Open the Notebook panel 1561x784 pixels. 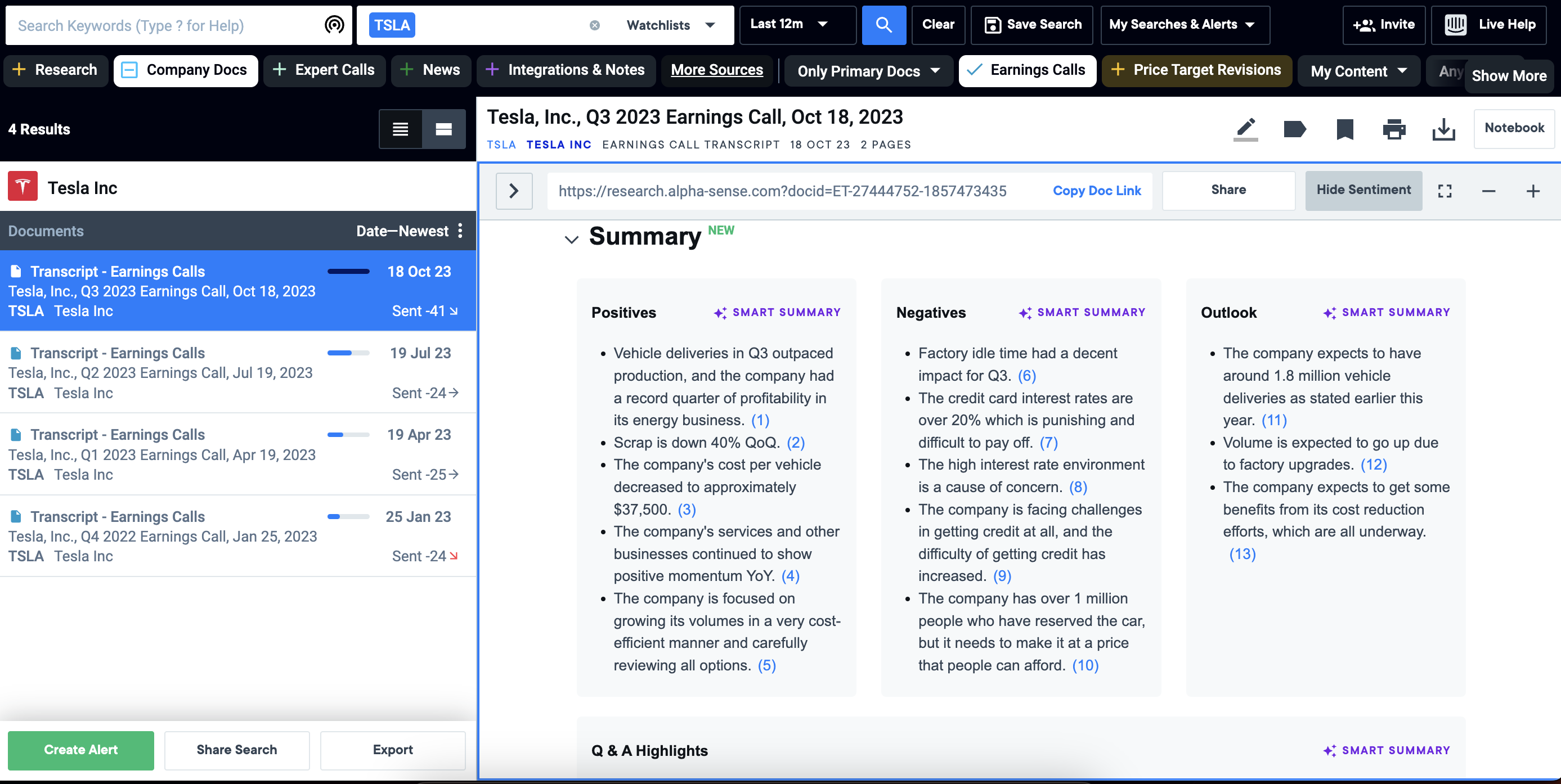[x=1514, y=128]
